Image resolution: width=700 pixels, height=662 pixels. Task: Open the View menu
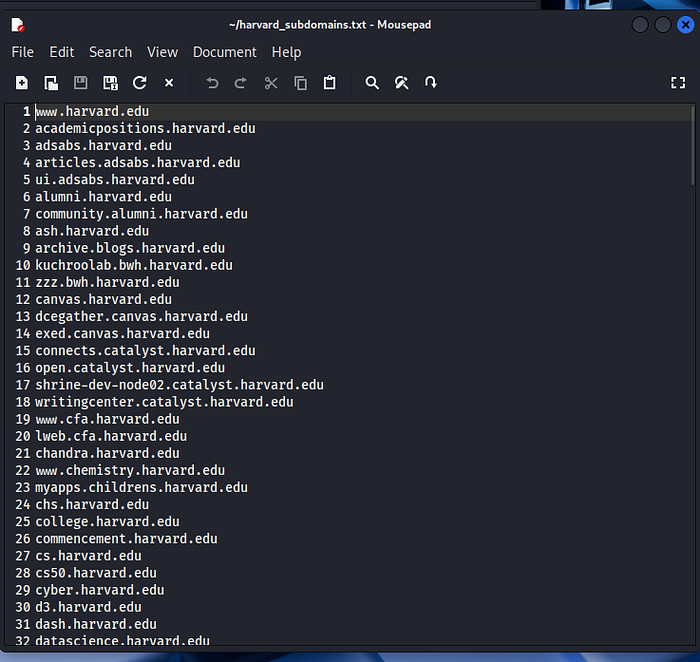[x=162, y=52]
